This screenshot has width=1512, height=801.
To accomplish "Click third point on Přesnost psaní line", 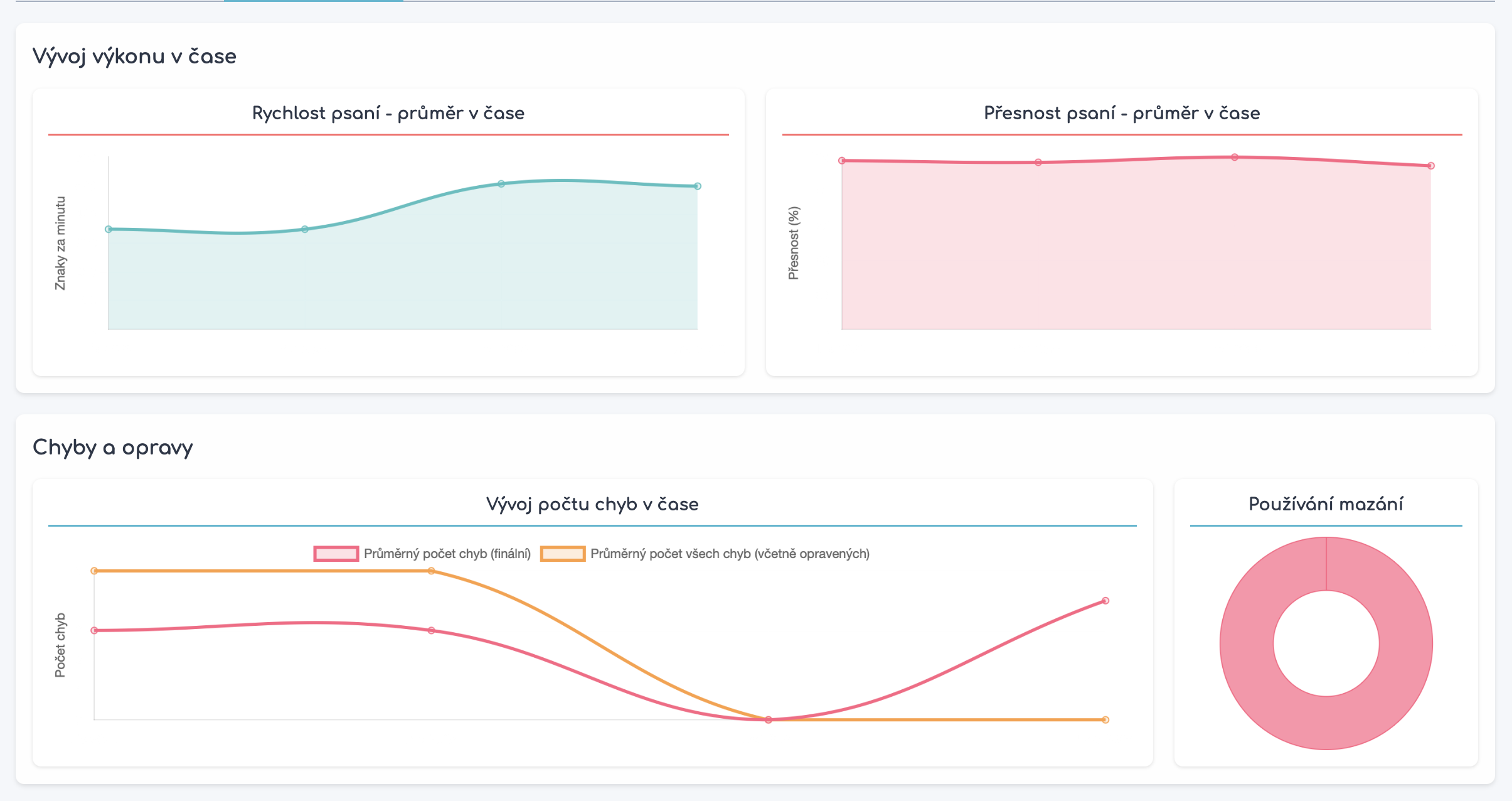I will [1235, 157].
